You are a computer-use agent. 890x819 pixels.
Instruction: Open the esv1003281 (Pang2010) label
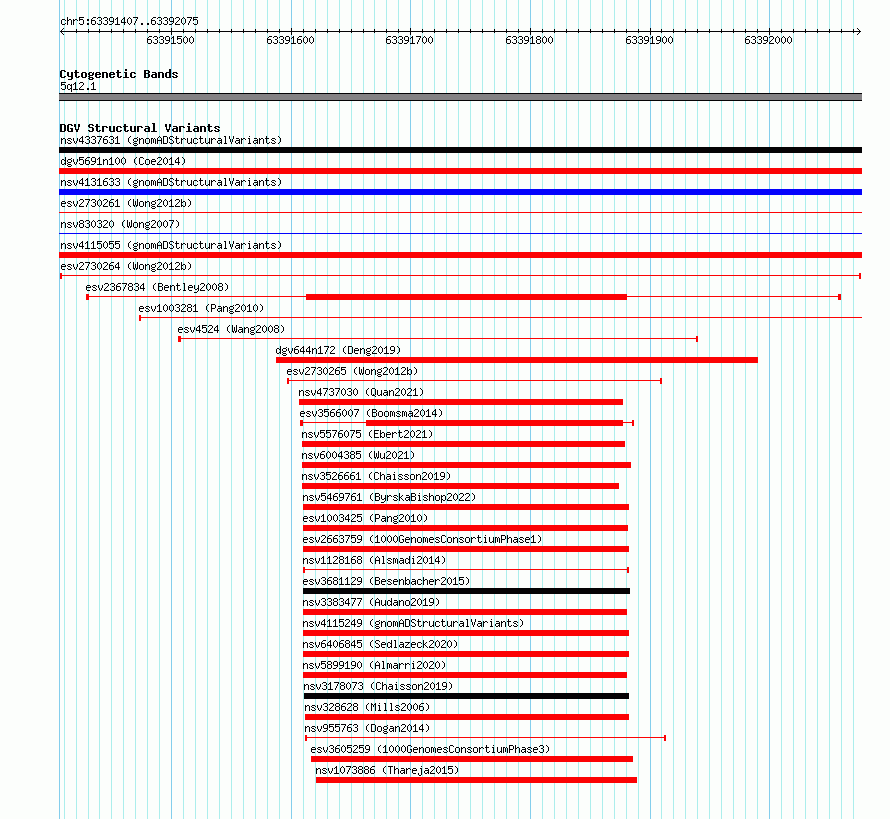click(201, 308)
